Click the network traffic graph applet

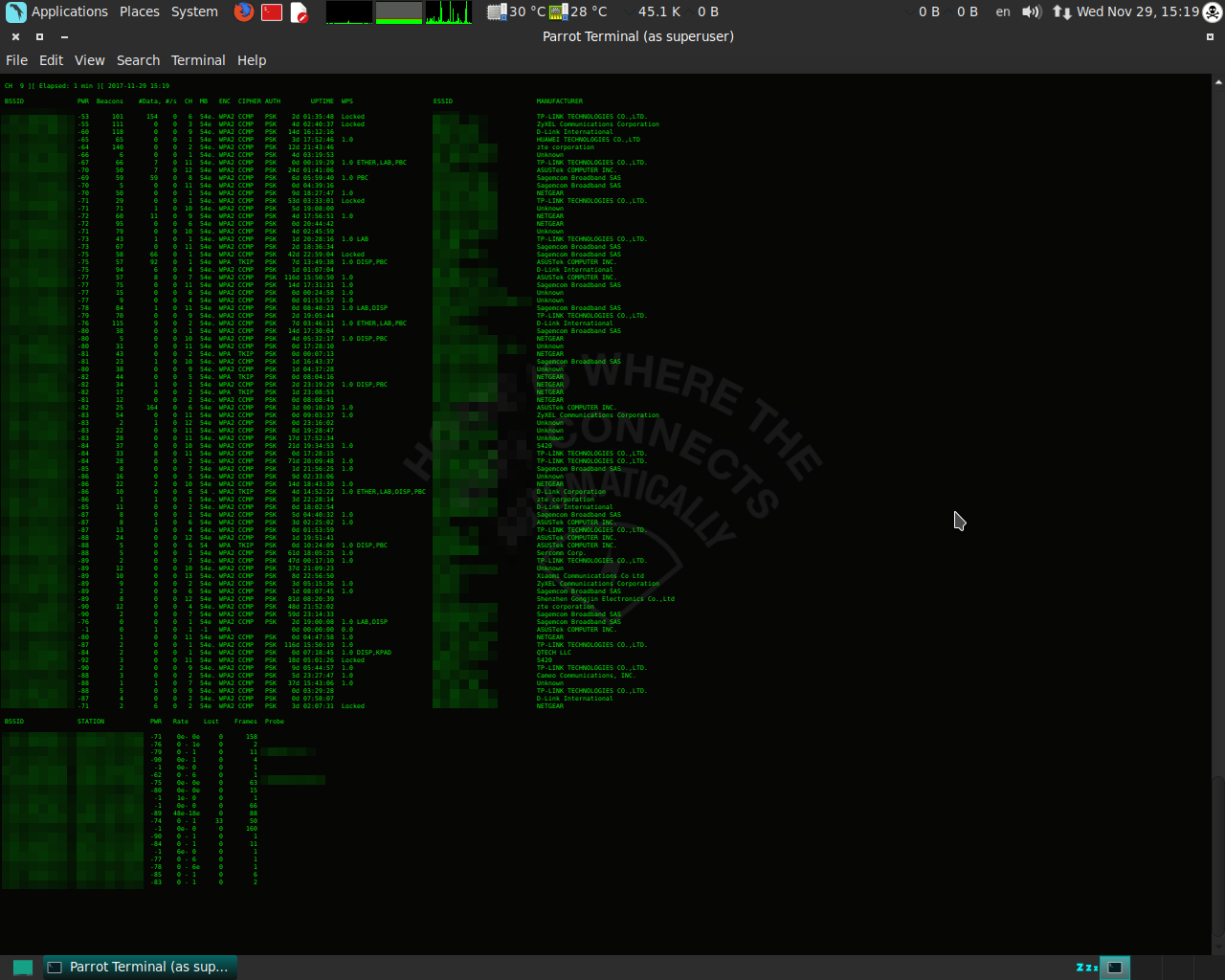[x=447, y=11]
